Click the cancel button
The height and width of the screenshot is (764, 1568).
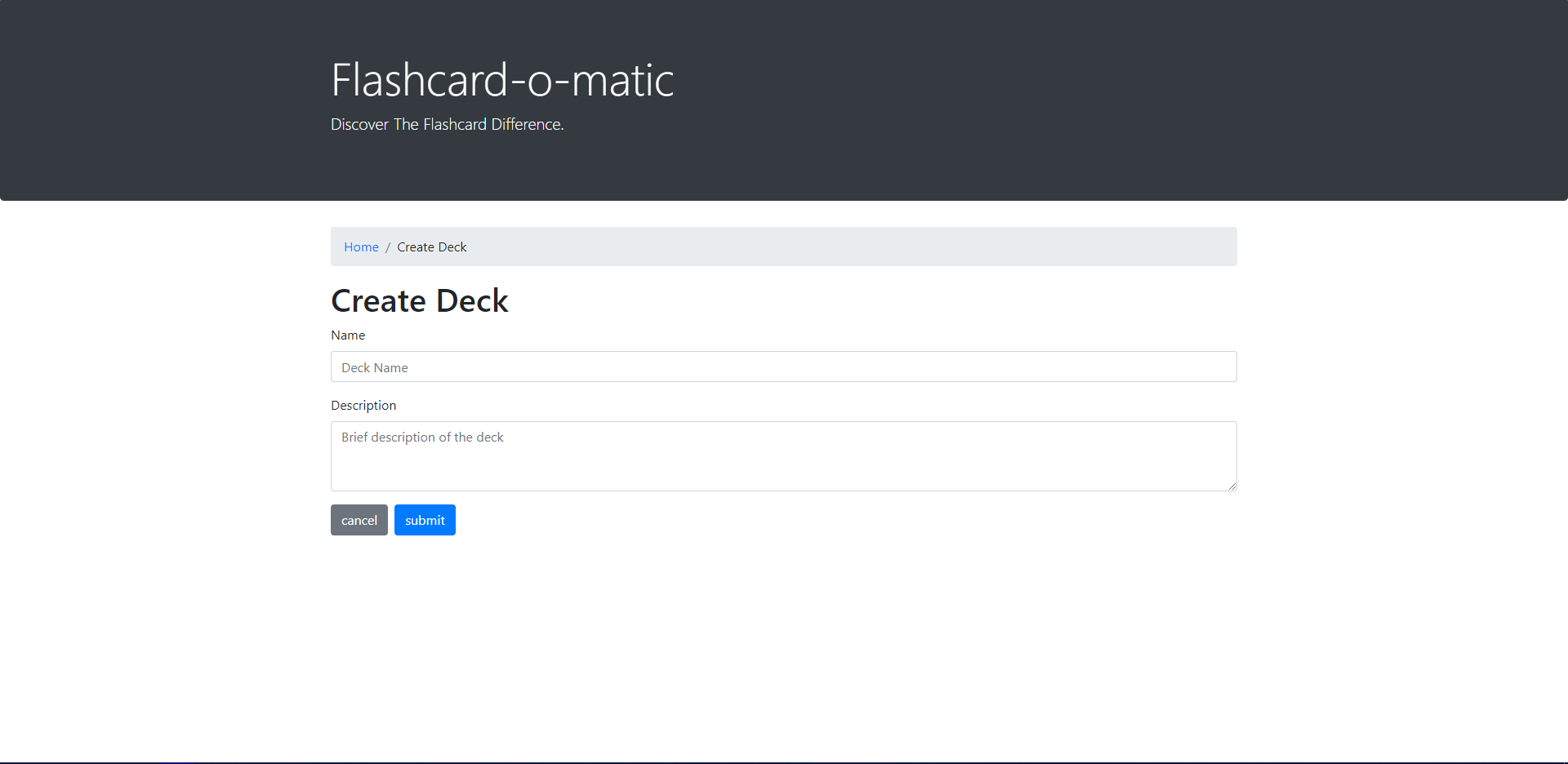(359, 520)
